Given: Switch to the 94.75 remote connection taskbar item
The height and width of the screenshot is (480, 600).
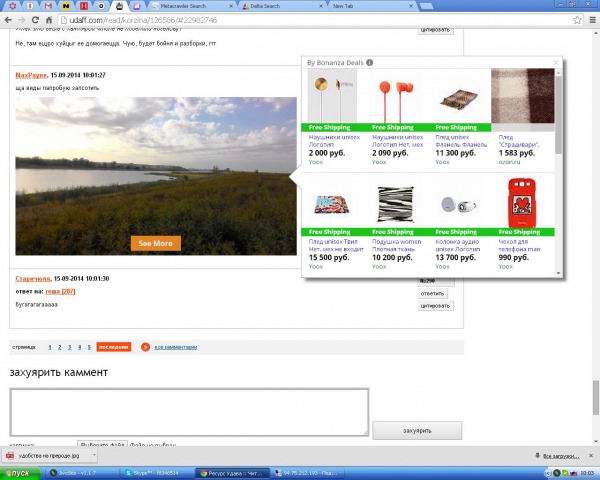Looking at the screenshot, I should pos(306,473).
